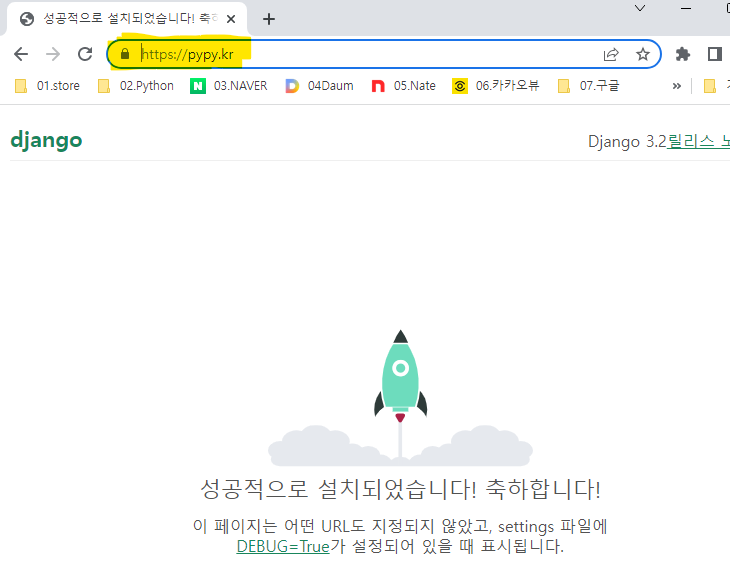The image size is (730, 571).
Task: Close the Django welcome tab
Action: tap(231, 19)
